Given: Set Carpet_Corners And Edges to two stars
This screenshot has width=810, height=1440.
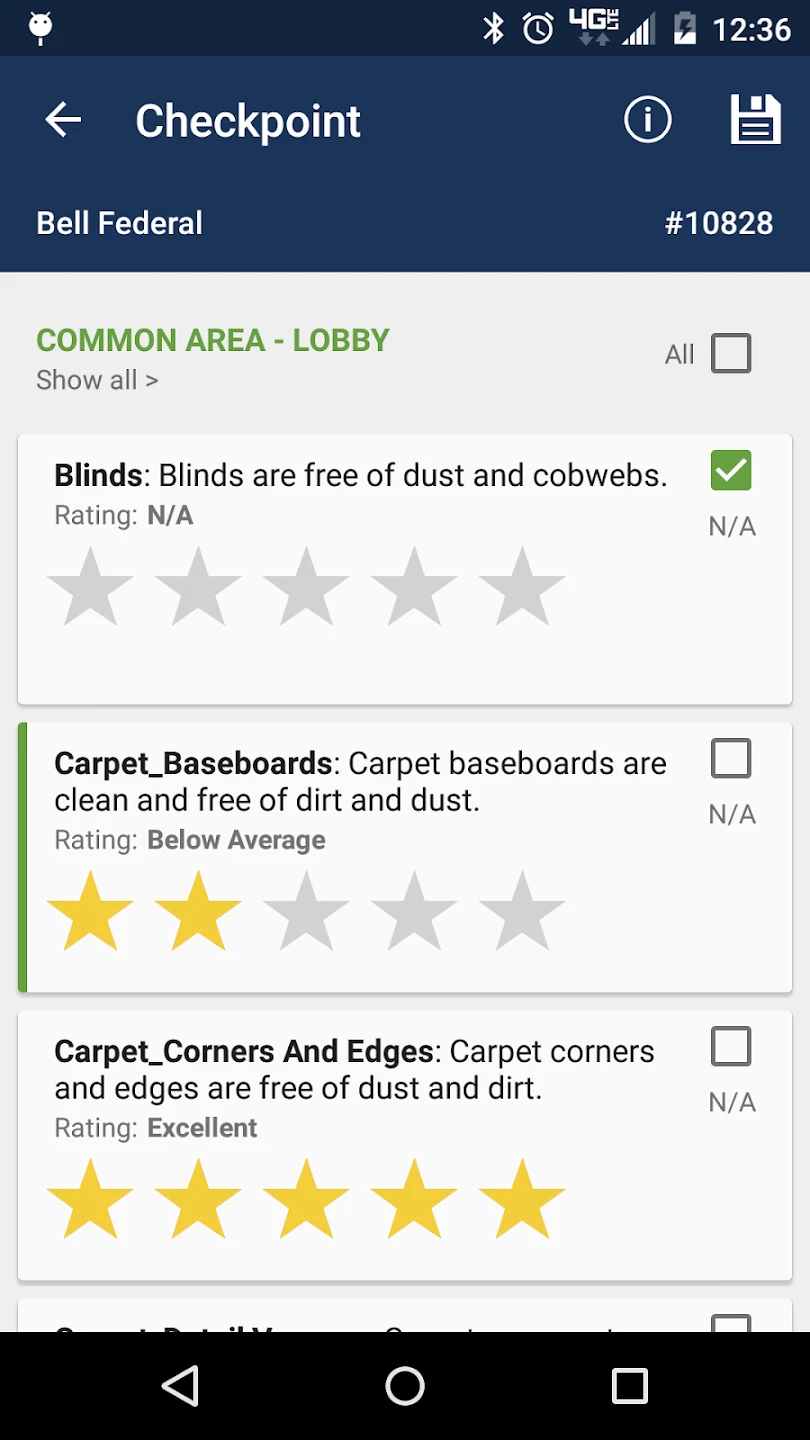Looking at the screenshot, I should point(198,1200).
